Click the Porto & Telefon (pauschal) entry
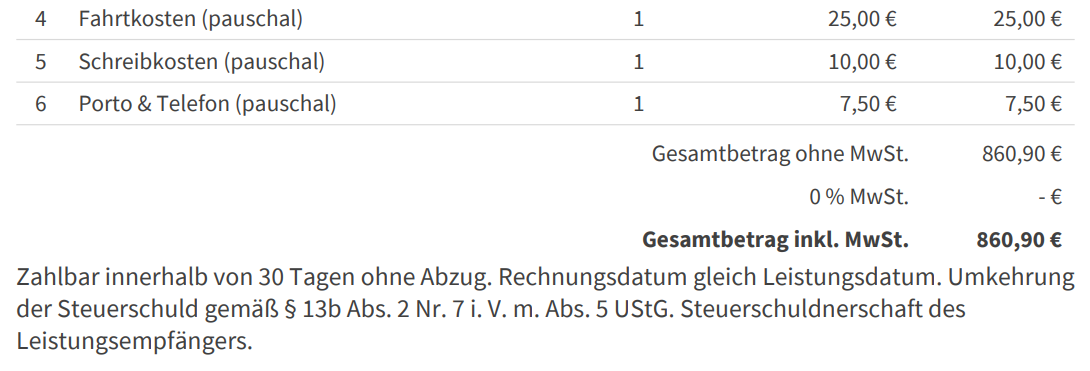 point(207,104)
